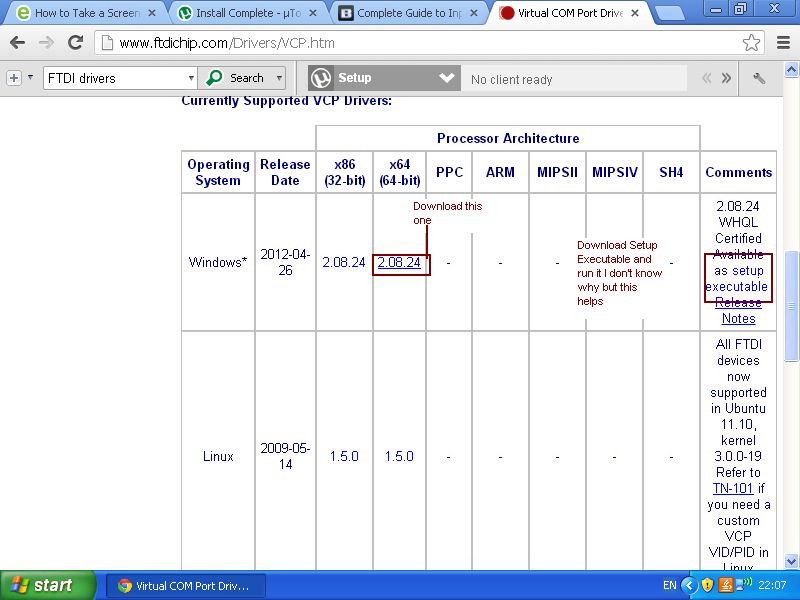Expand the Search button options arrow

tap(280, 78)
